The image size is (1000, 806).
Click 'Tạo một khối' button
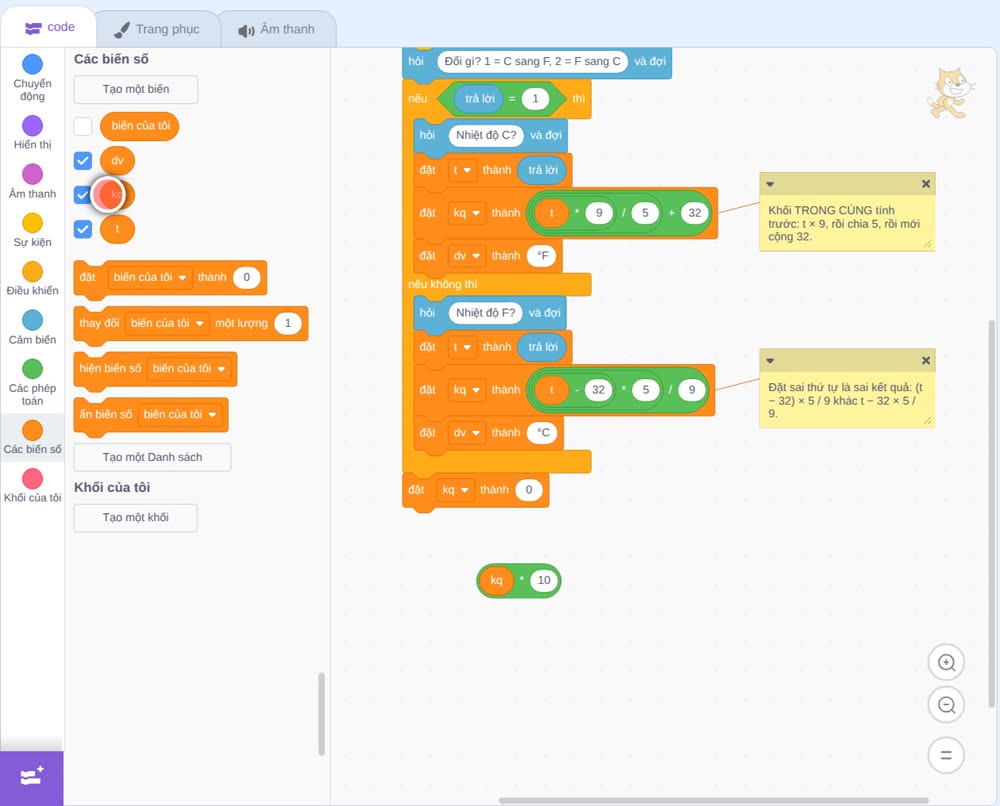pos(136,517)
